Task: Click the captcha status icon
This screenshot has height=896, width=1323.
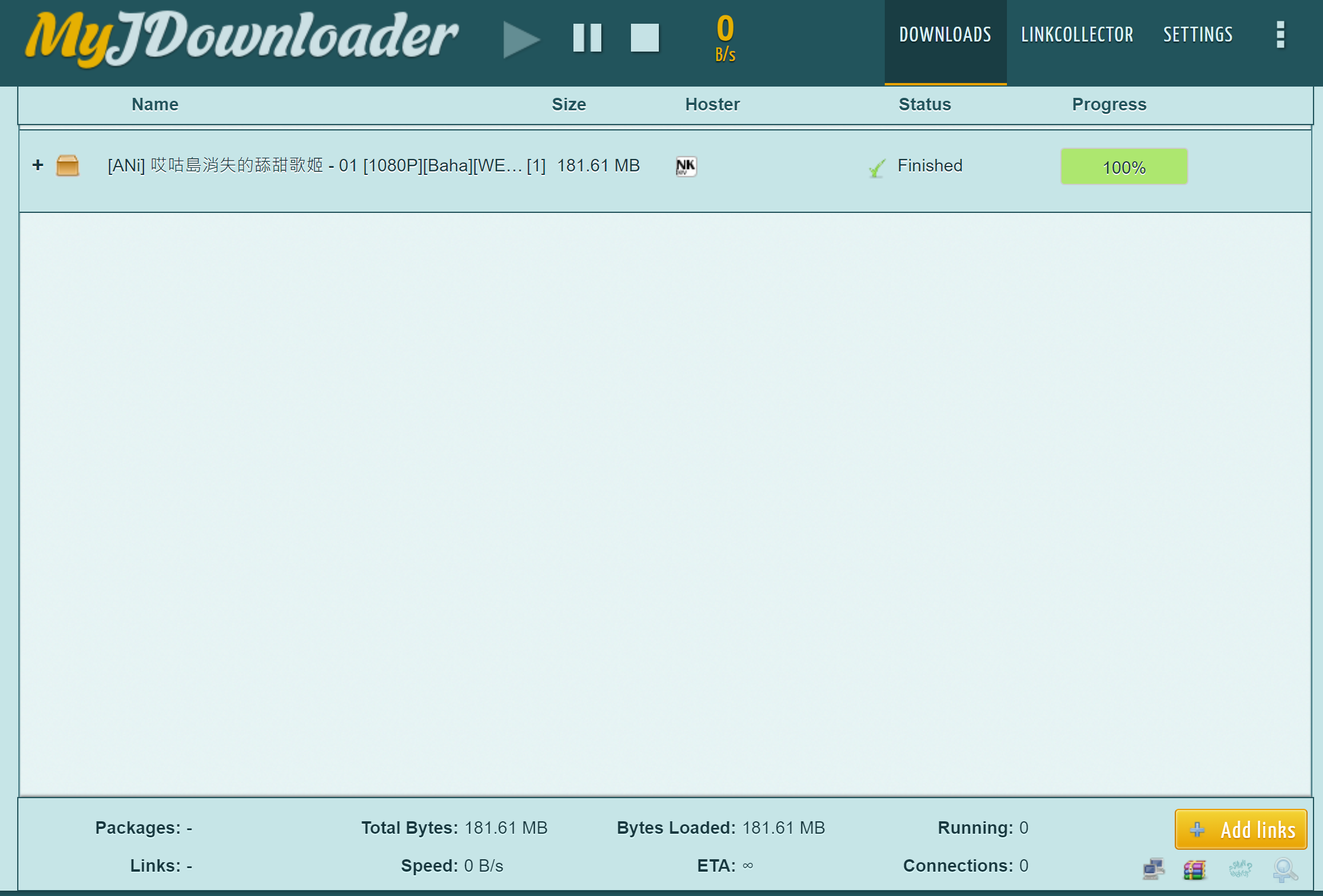Action: tap(1240, 869)
